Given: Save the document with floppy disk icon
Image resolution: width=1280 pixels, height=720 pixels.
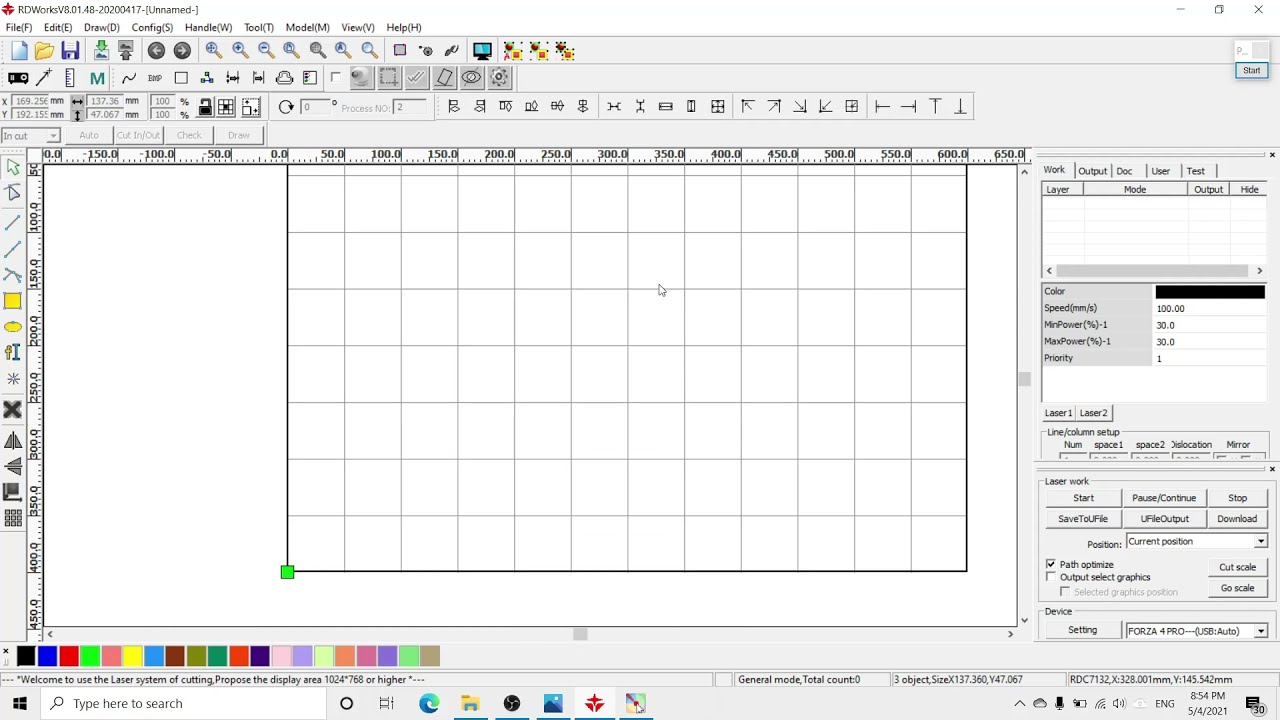Looking at the screenshot, I should click(70, 51).
